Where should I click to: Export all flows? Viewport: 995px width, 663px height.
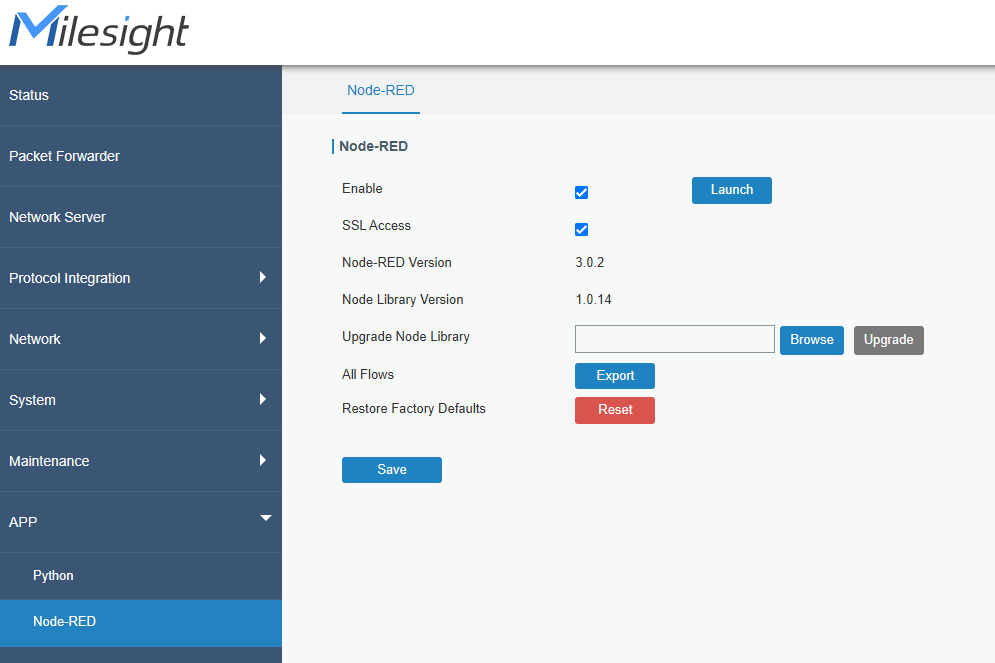pyautogui.click(x=614, y=376)
